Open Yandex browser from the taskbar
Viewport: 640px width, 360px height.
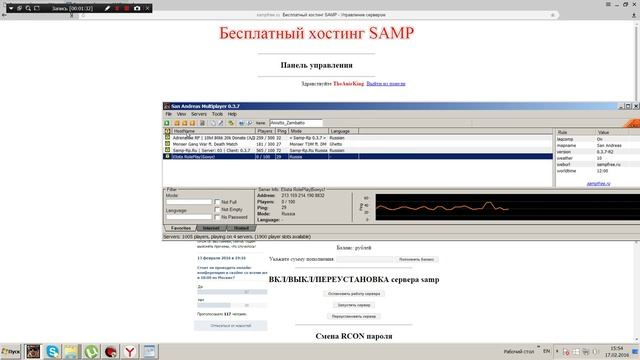(130, 351)
